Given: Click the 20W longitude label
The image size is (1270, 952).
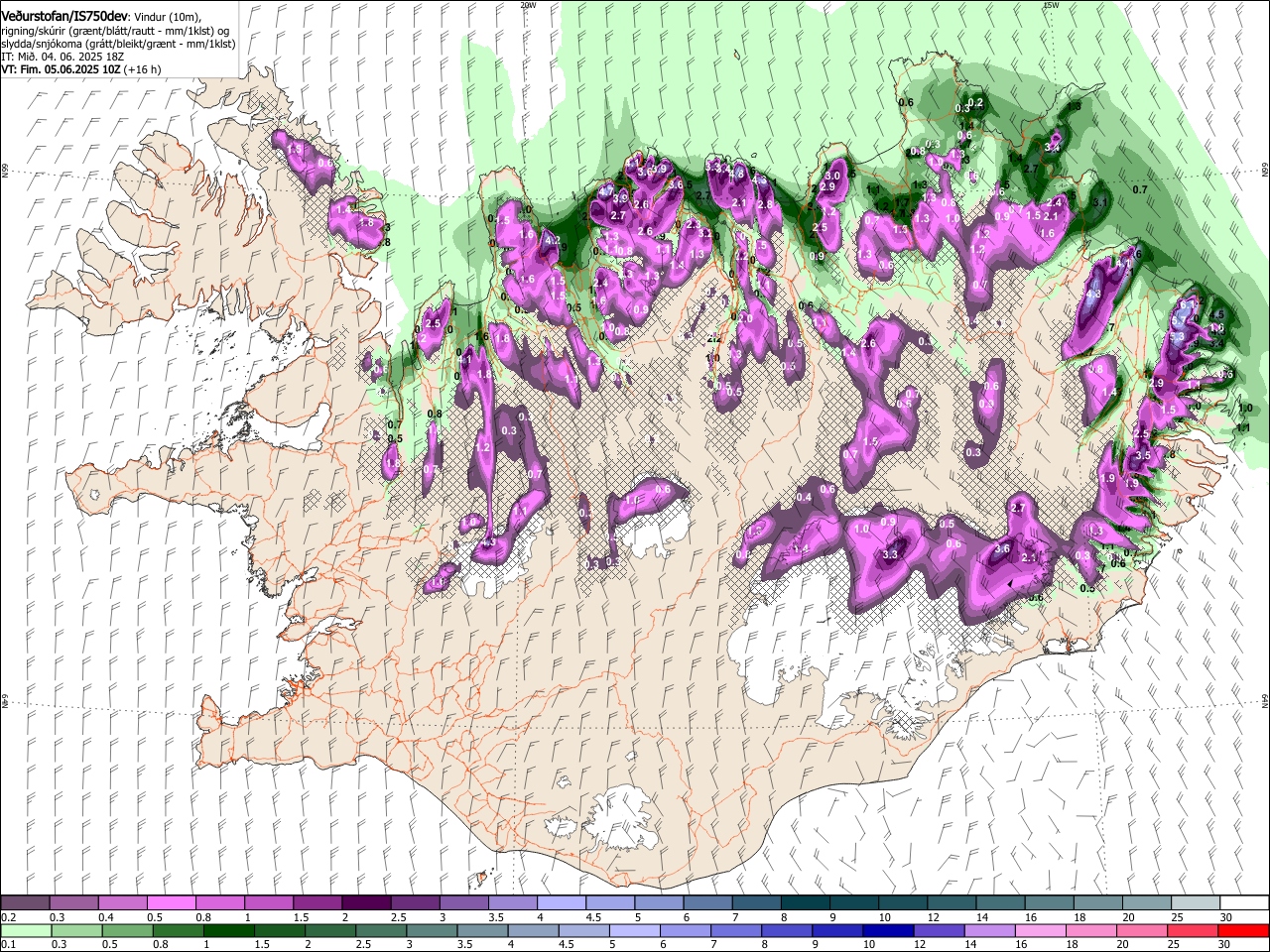Looking at the screenshot, I should (x=528, y=5).
